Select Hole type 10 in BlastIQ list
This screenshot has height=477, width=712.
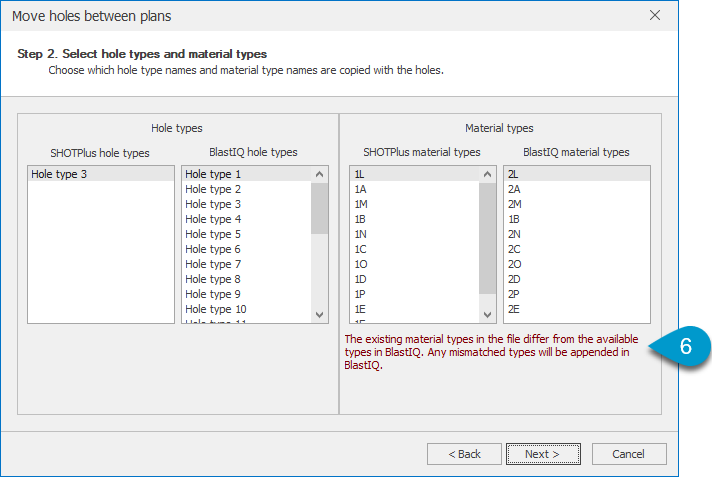(x=247, y=309)
